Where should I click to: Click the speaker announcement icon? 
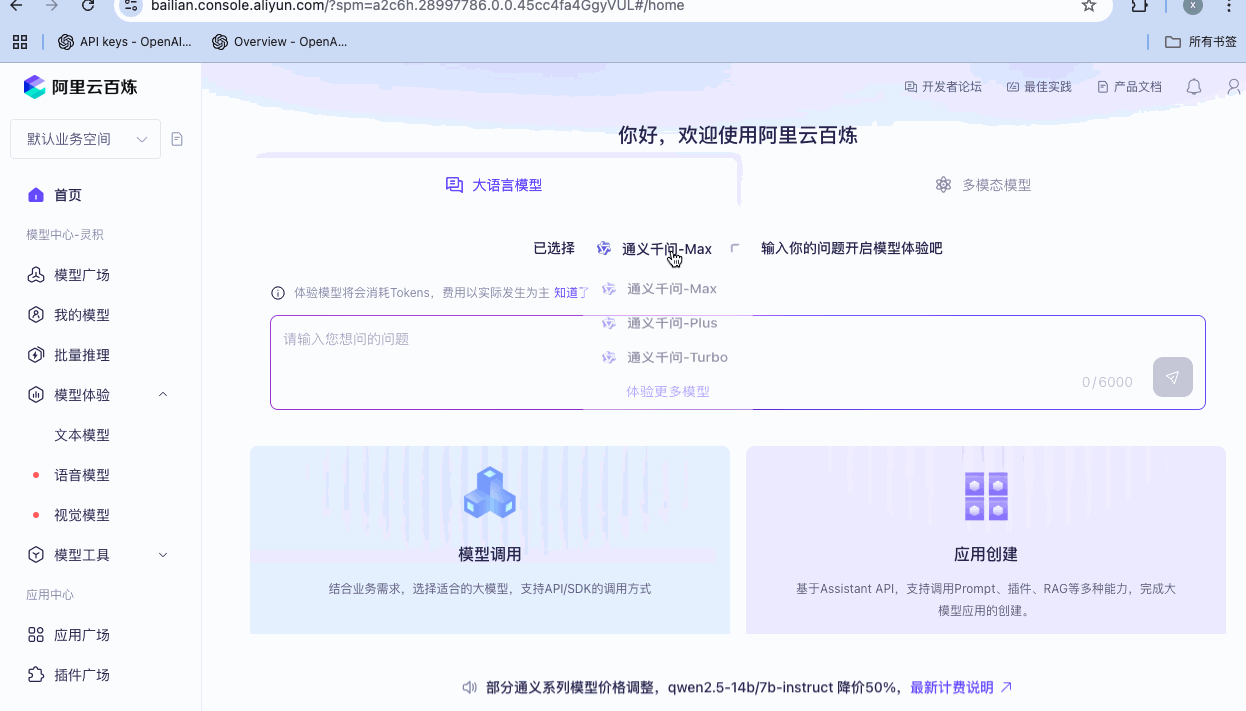click(x=469, y=687)
